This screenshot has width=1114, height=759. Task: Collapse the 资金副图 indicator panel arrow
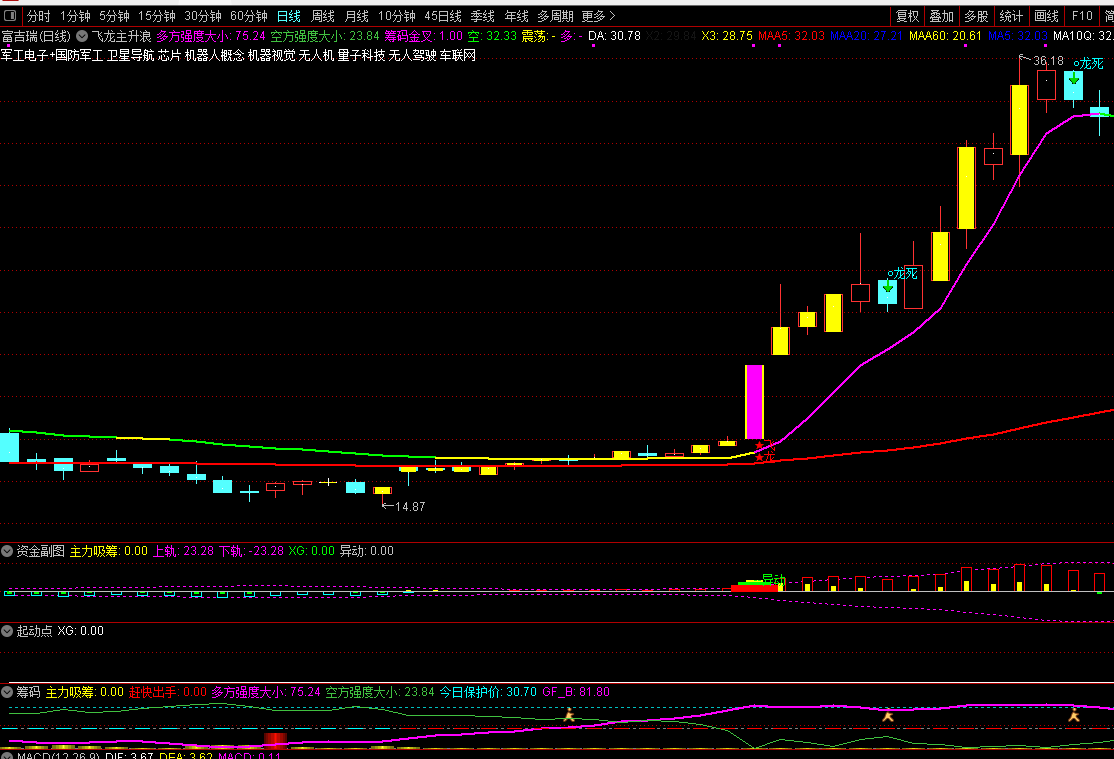coord(8,551)
